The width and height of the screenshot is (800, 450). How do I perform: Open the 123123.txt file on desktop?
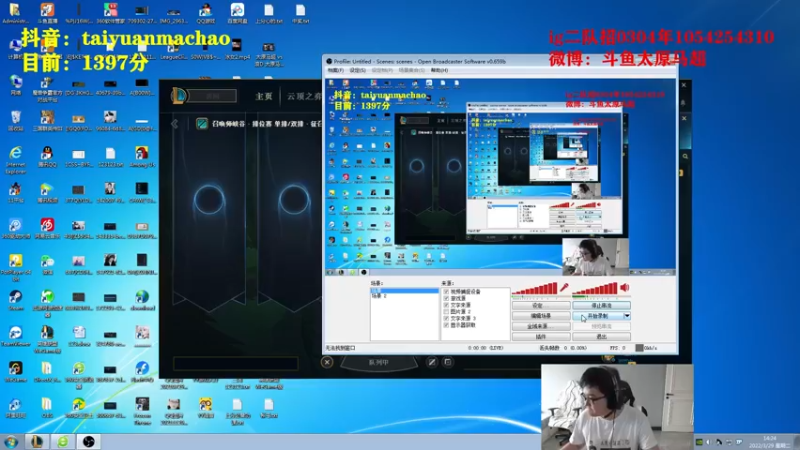pyautogui.click(x=110, y=157)
